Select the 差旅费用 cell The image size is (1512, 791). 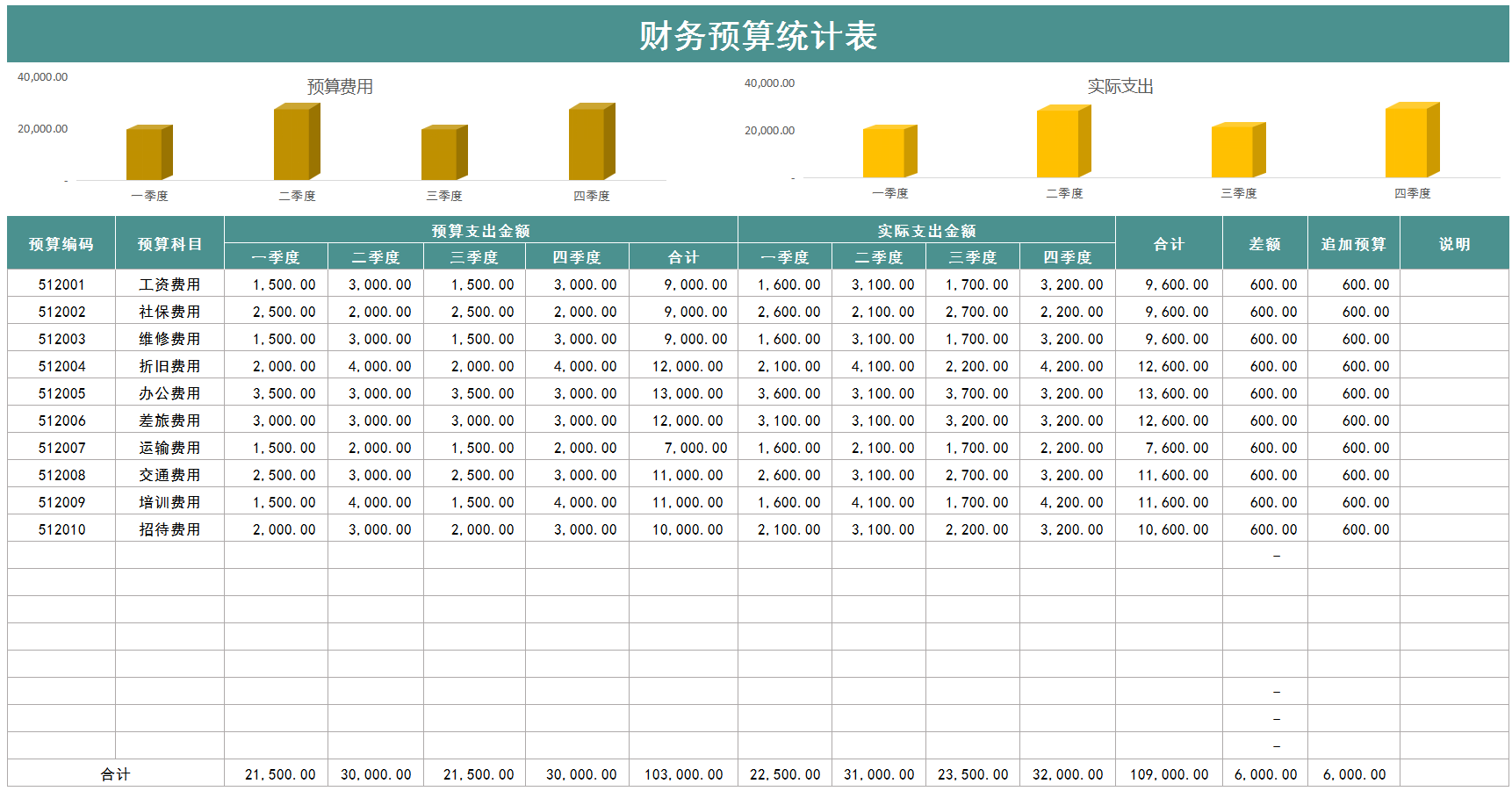pos(169,421)
